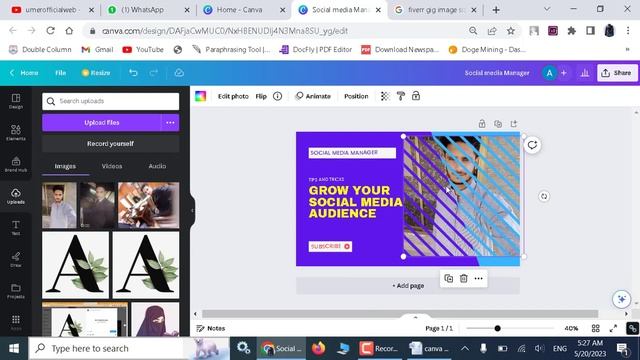Delete the selected element
Image resolution: width=640 pixels, height=360 pixels.
(x=464, y=278)
